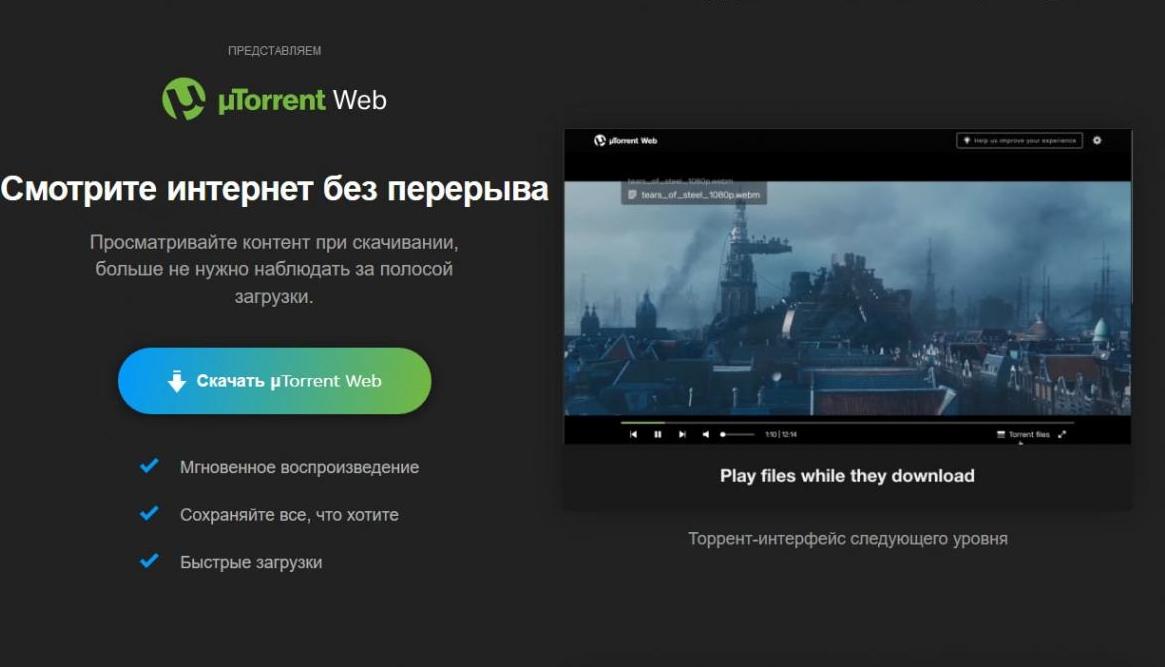
Task: Click "Мгновенное воспроизведение" feature text
Action: [x=299, y=467]
